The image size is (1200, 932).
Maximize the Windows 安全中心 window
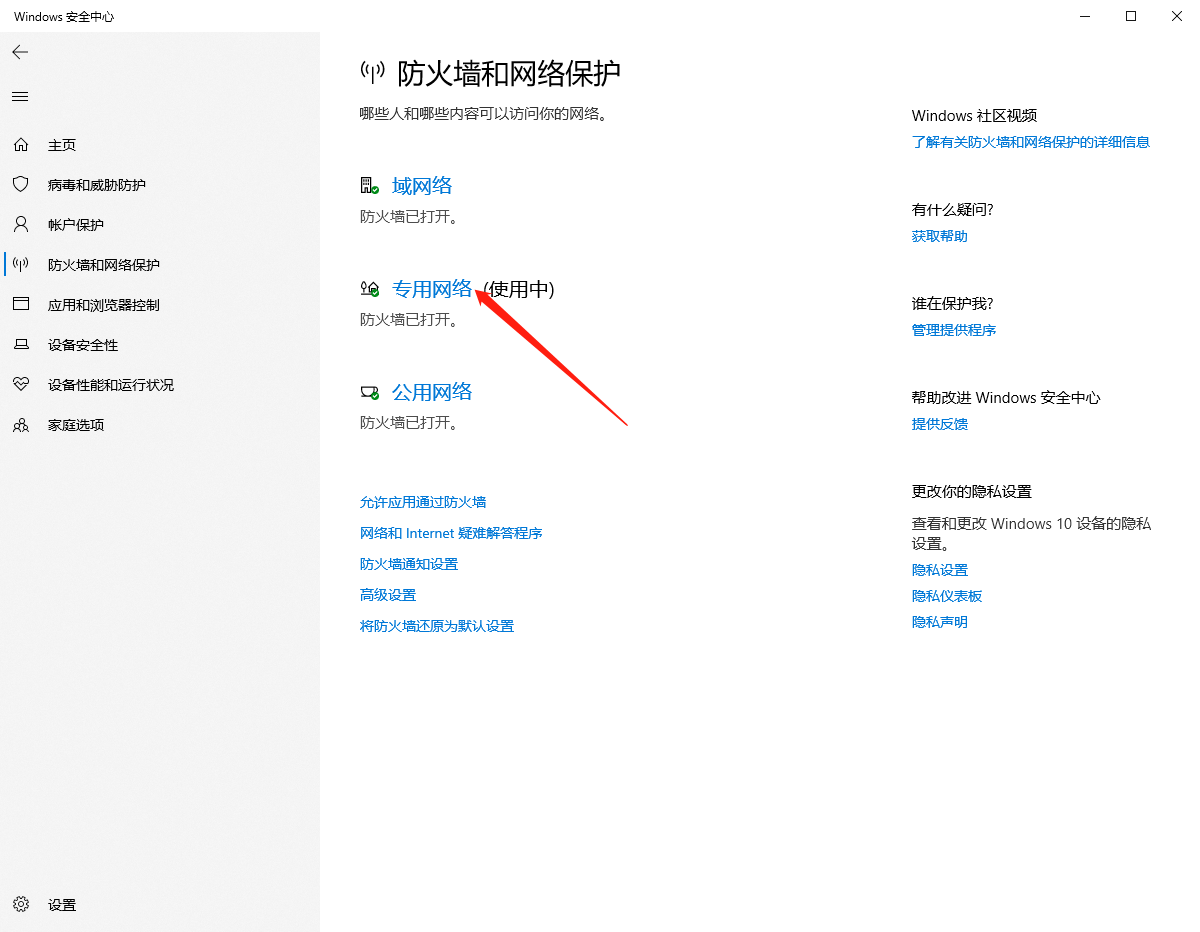click(1131, 16)
